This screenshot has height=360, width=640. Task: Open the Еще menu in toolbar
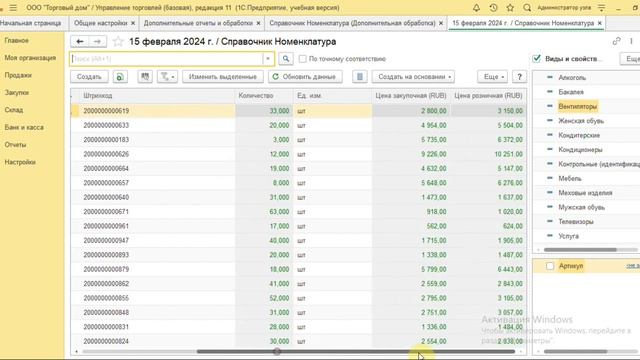(493, 77)
